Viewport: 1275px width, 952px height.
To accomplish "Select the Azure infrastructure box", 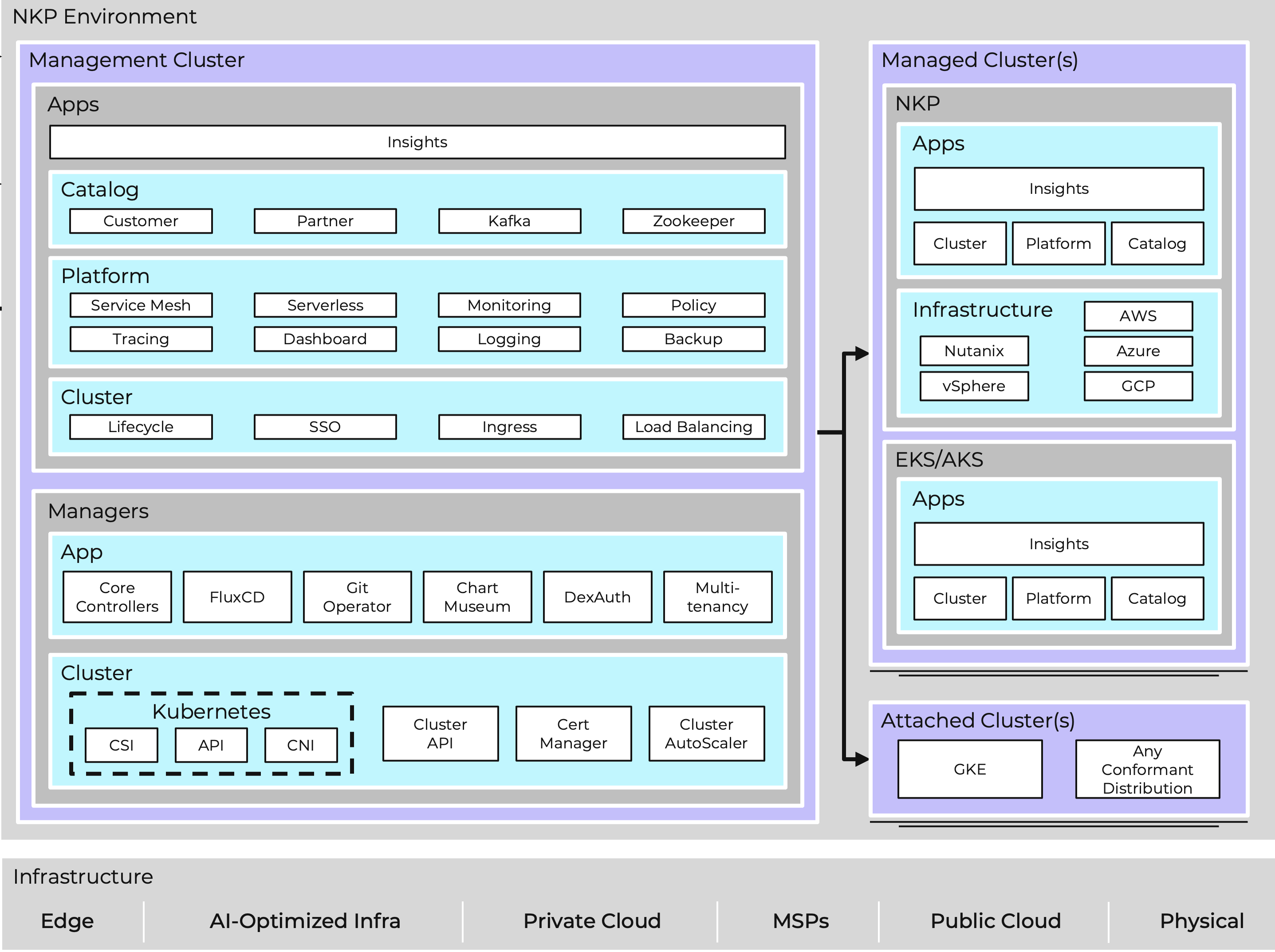I will click(x=1138, y=351).
